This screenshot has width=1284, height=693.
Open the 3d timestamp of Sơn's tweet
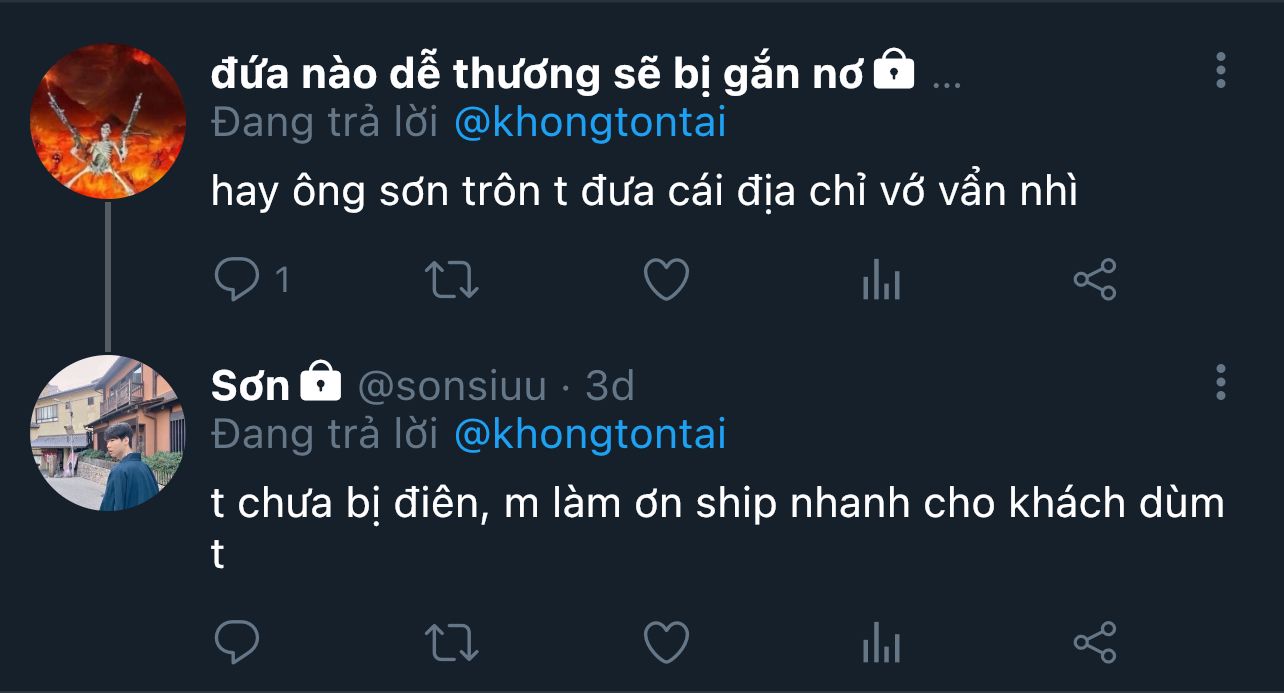(610, 385)
